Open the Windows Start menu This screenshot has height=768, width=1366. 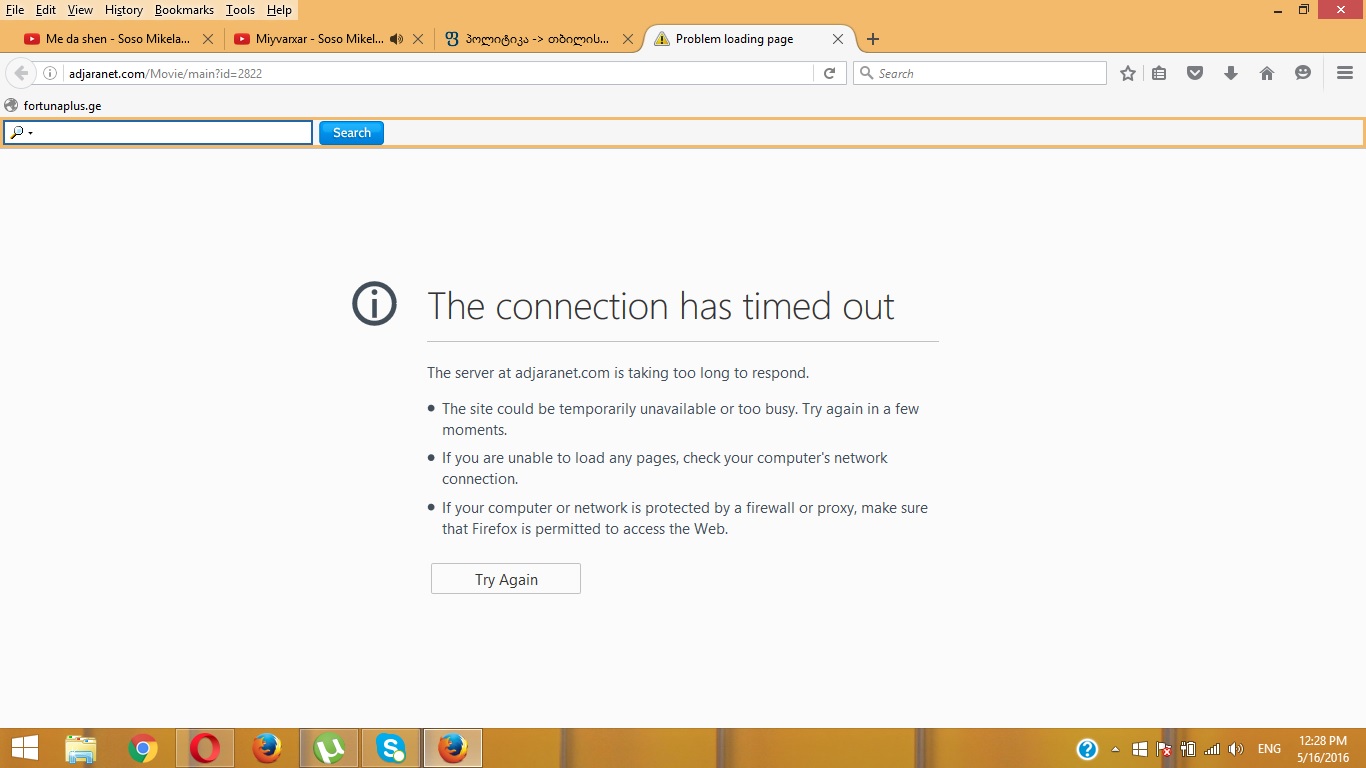click(25, 748)
